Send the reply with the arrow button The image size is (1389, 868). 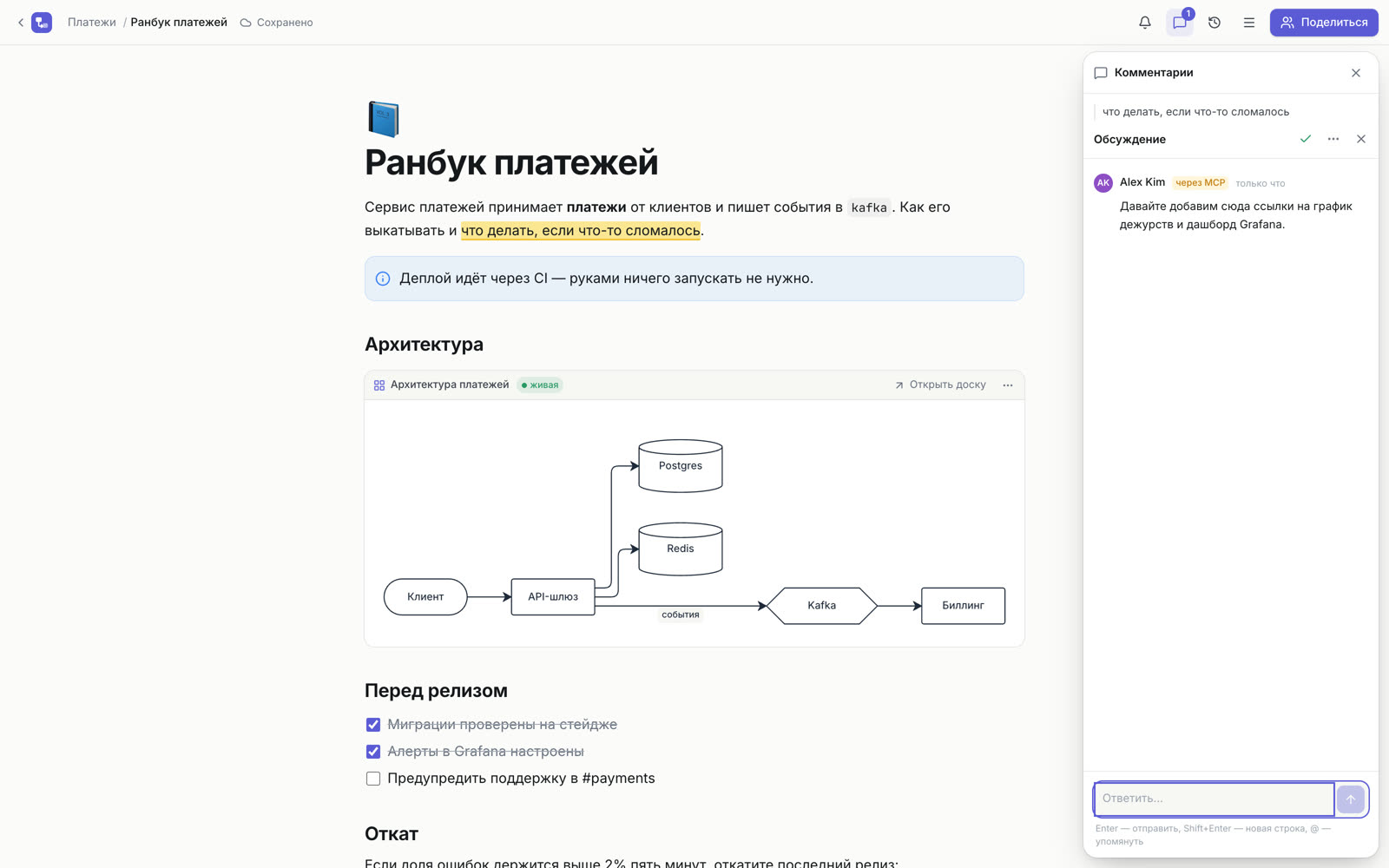pyautogui.click(x=1351, y=799)
